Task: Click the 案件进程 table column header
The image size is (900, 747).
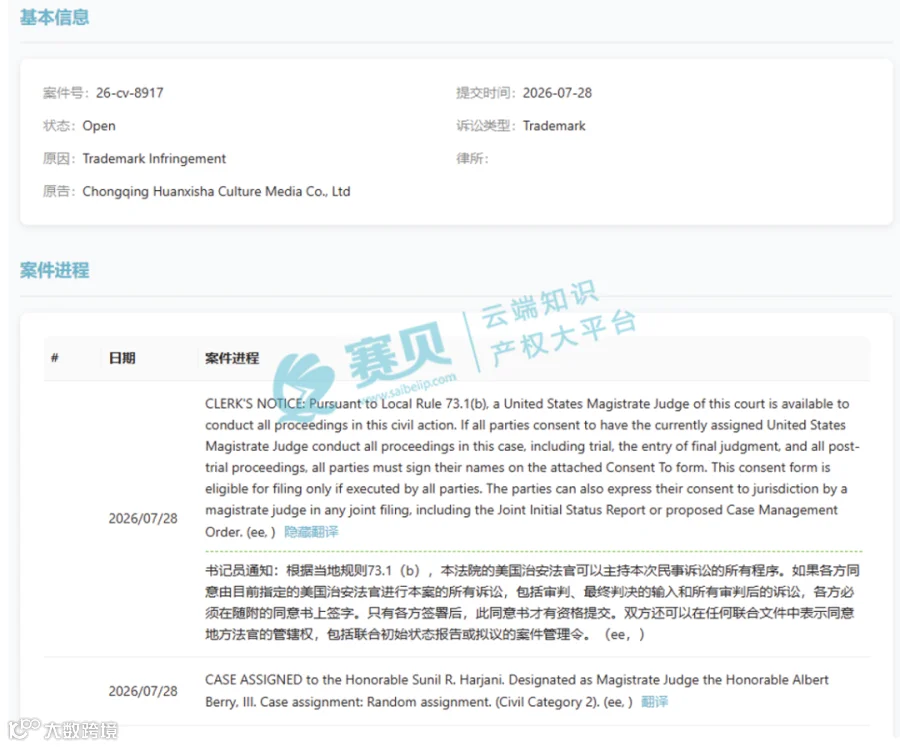Action: pos(232,358)
